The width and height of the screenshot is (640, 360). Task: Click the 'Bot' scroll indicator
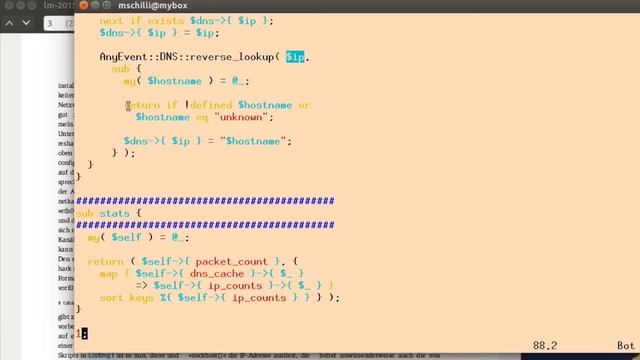coord(626,346)
